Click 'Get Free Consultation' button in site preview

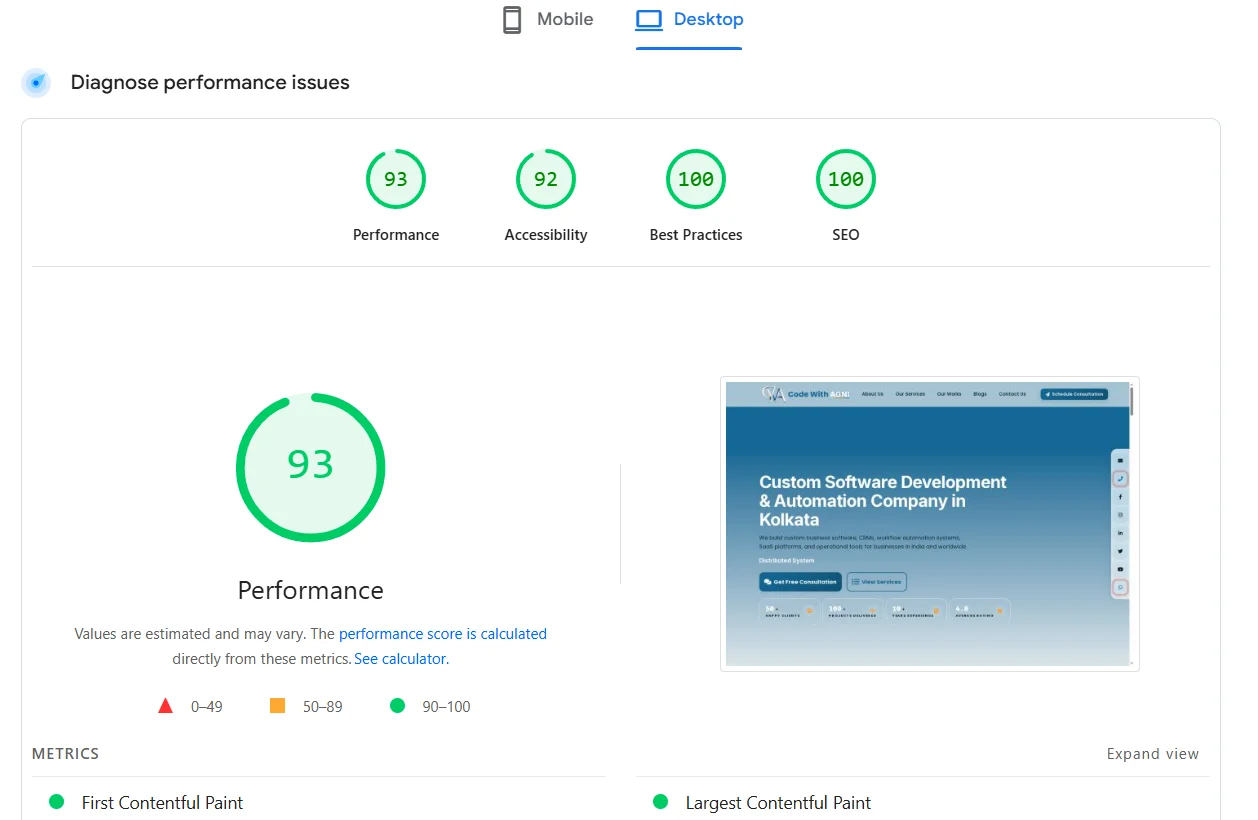800,581
